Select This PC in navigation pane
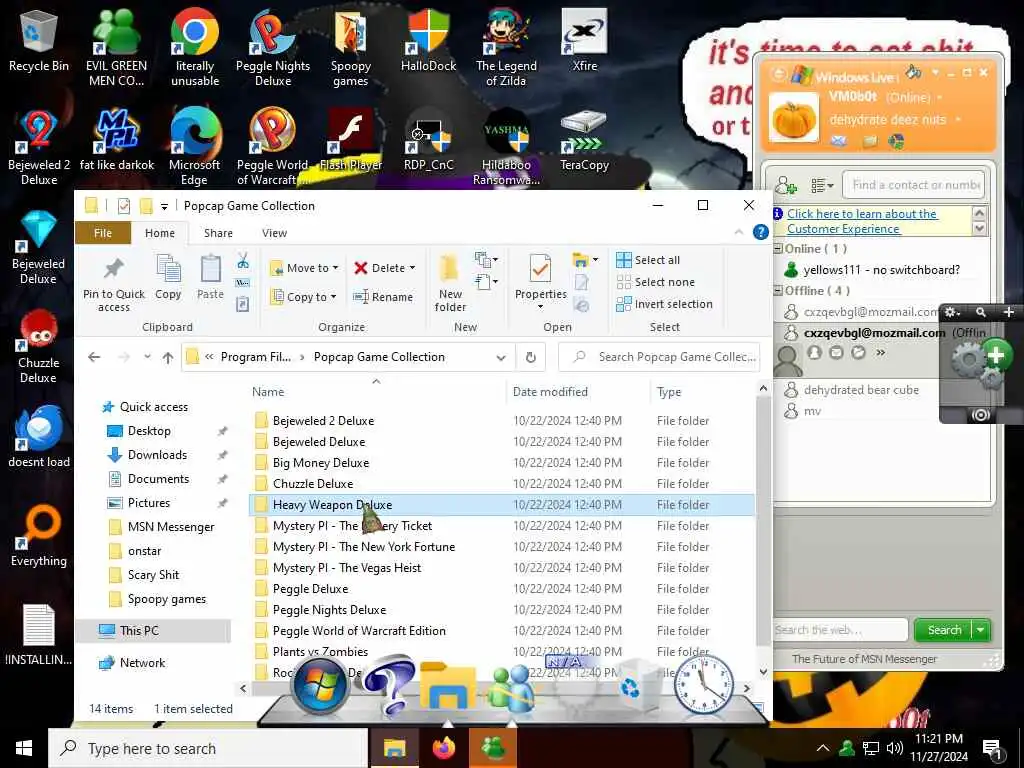This screenshot has height=768, width=1024. click(138, 631)
